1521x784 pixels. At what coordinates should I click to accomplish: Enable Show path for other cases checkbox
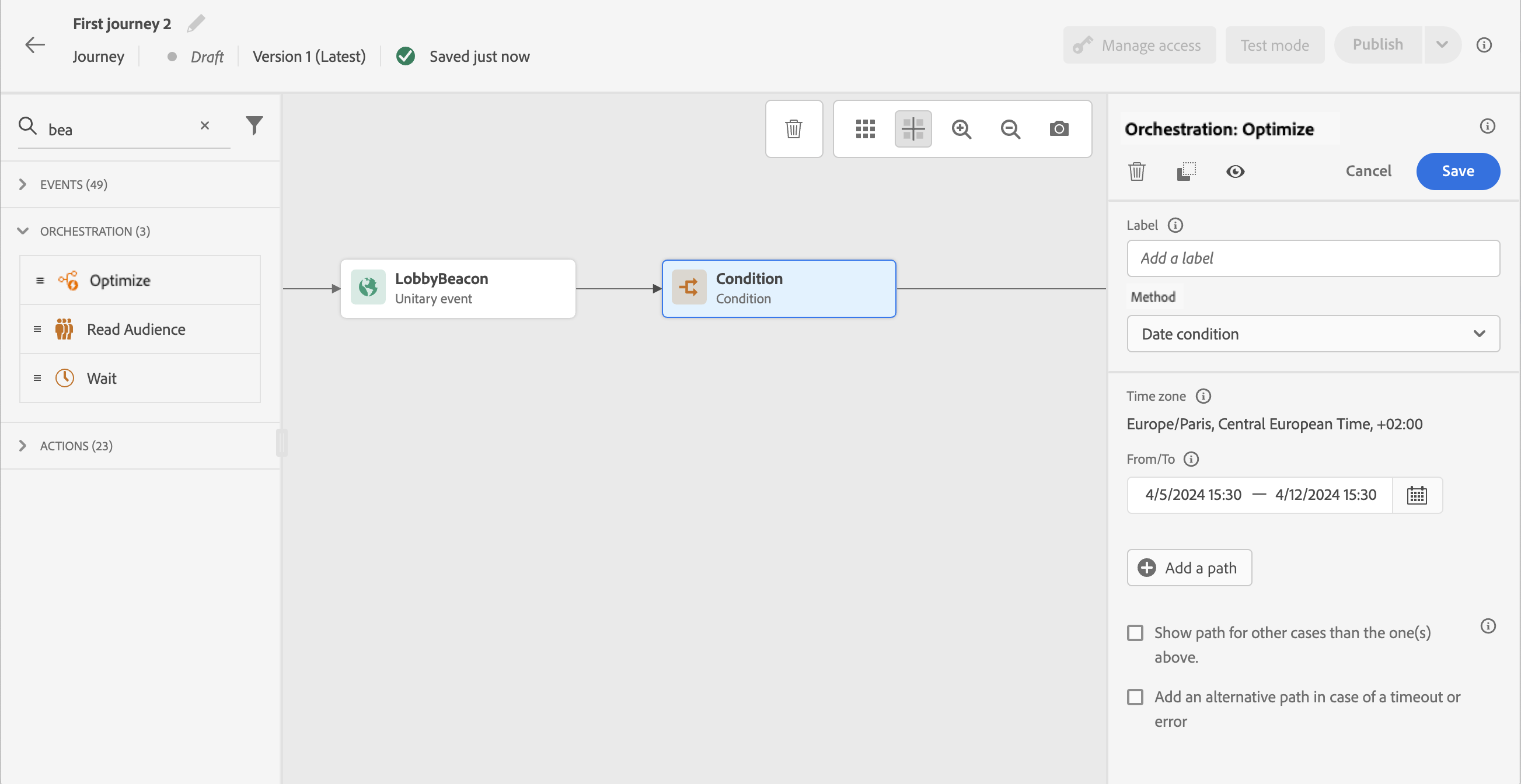click(x=1135, y=633)
